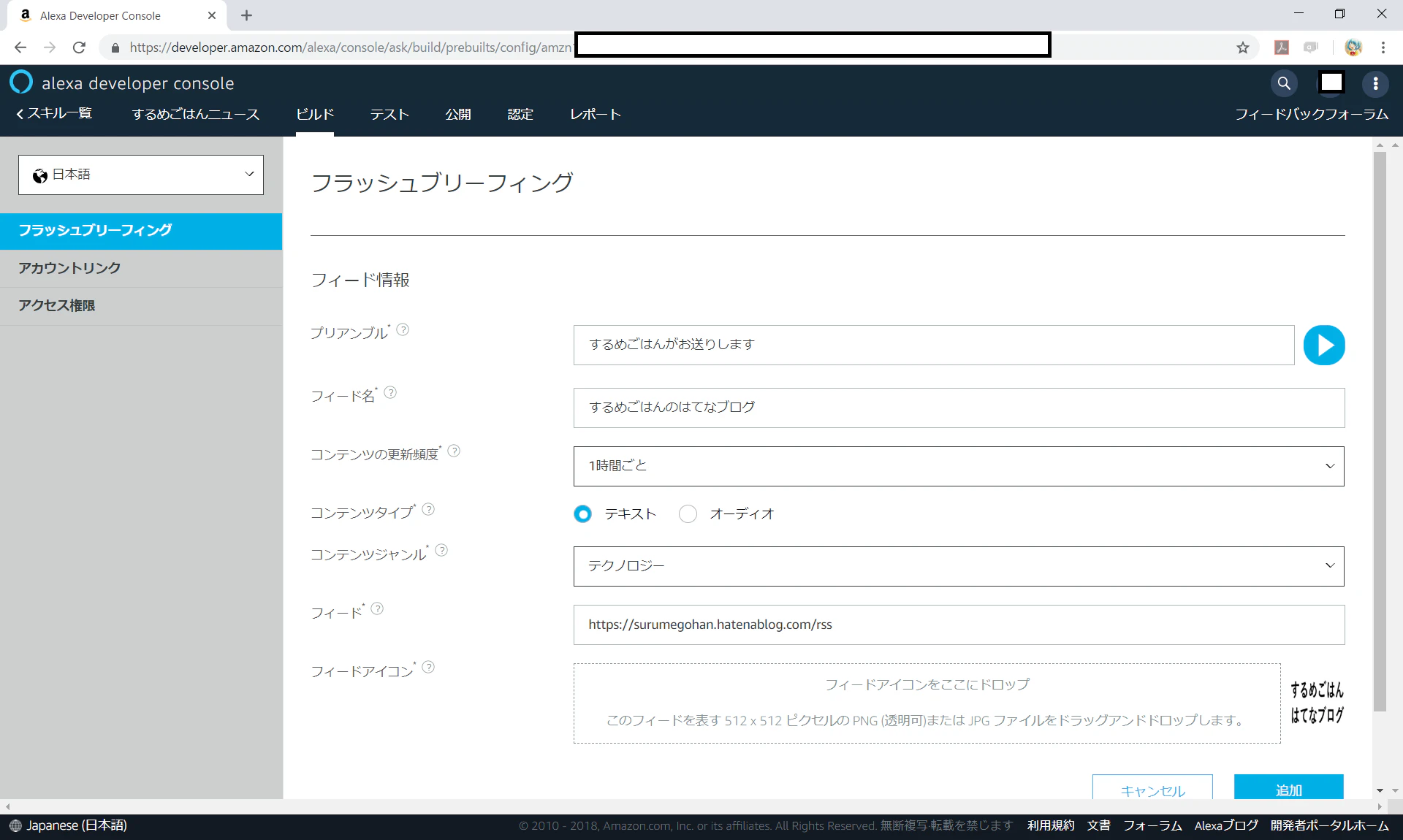Click the キャンセル button
The width and height of the screenshot is (1403, 840).
[x=1152, y=787]
